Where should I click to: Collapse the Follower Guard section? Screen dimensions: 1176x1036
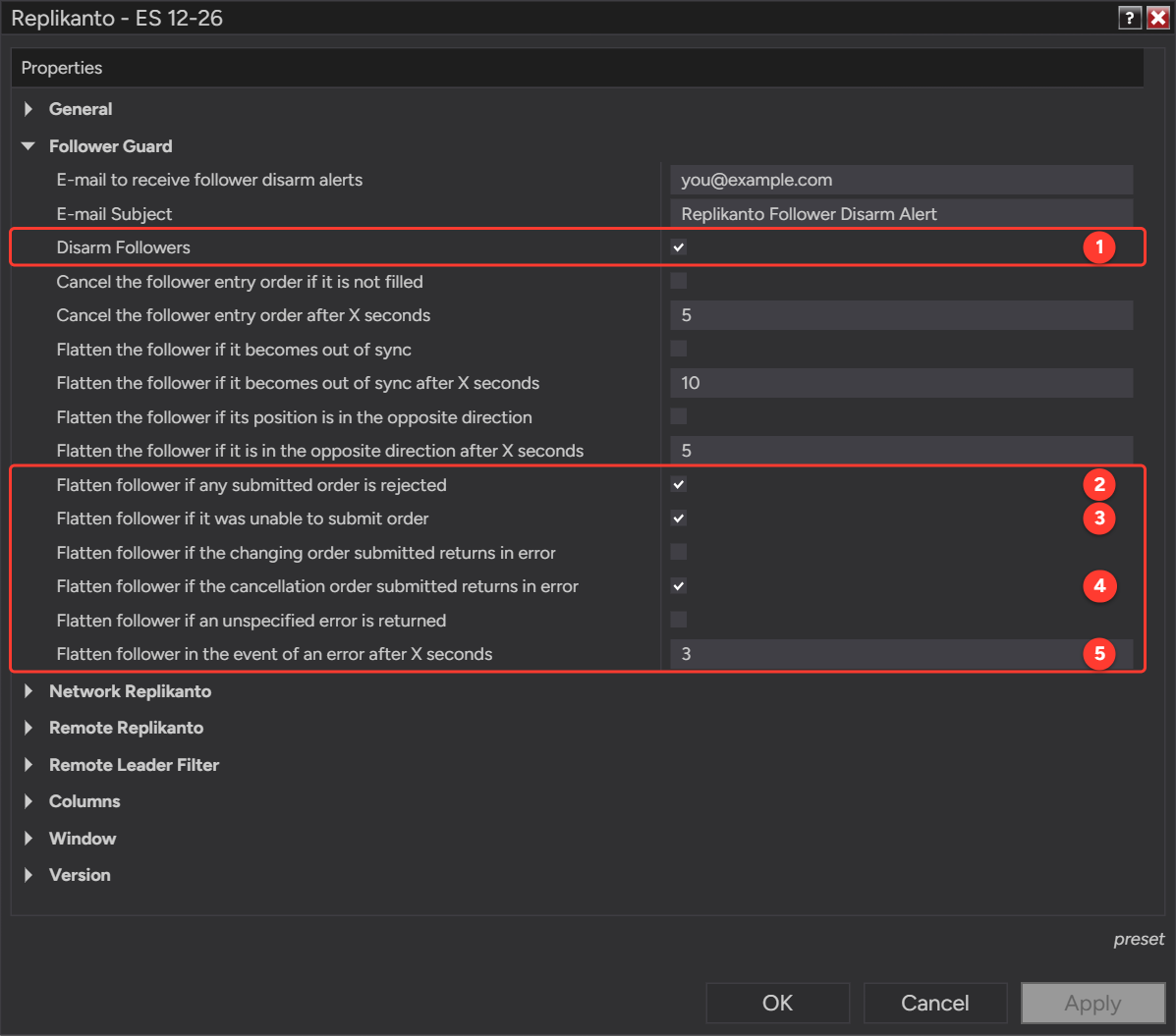pyautogui.click(x=28, y=146)
